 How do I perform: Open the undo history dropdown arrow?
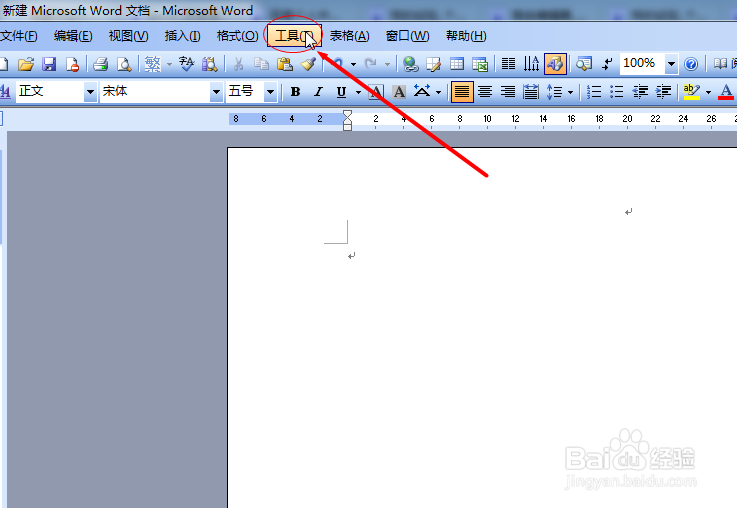pos(353,64)
